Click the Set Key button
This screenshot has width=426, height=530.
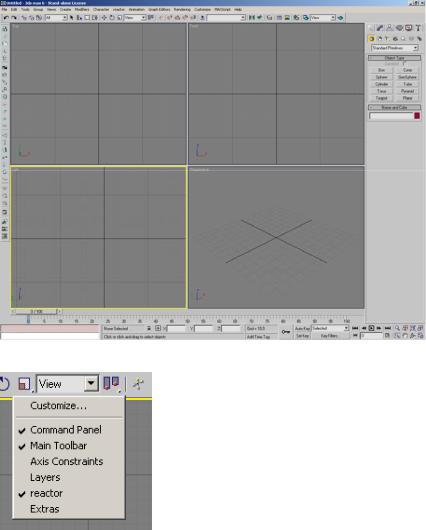tap(303, 336)
